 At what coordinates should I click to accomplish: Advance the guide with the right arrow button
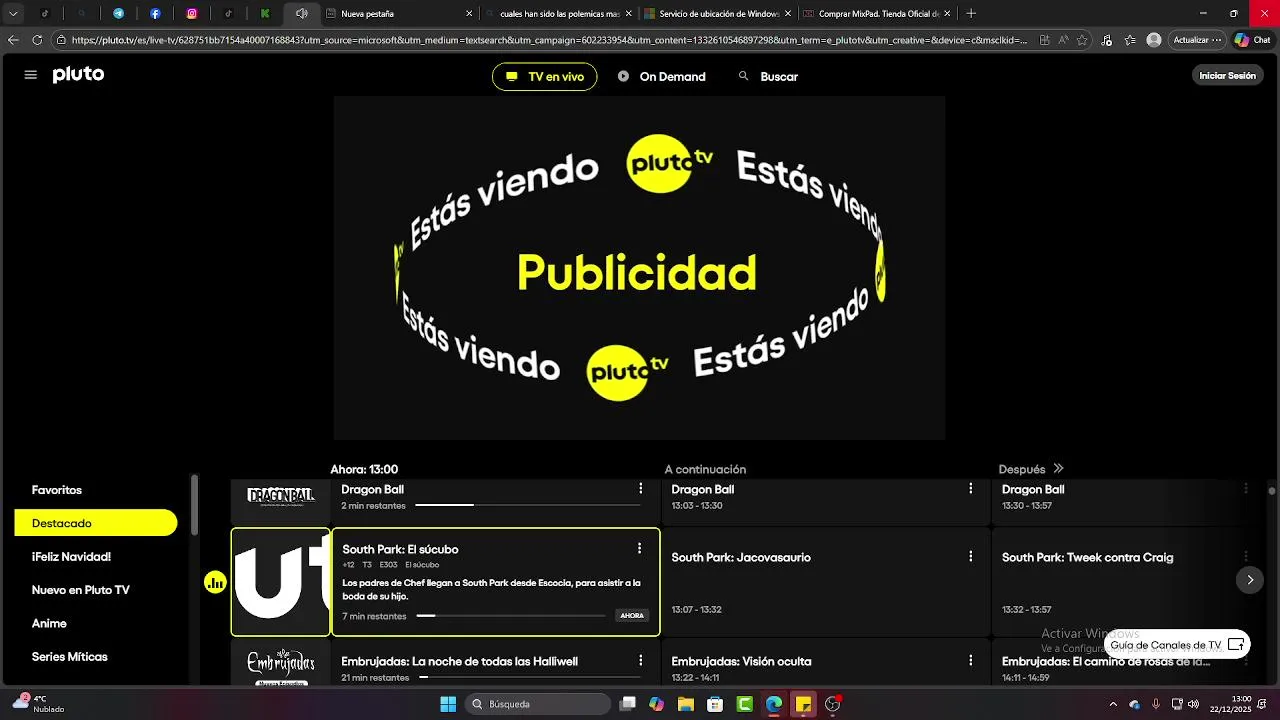pyautogui.click(x=1250, y=580)
